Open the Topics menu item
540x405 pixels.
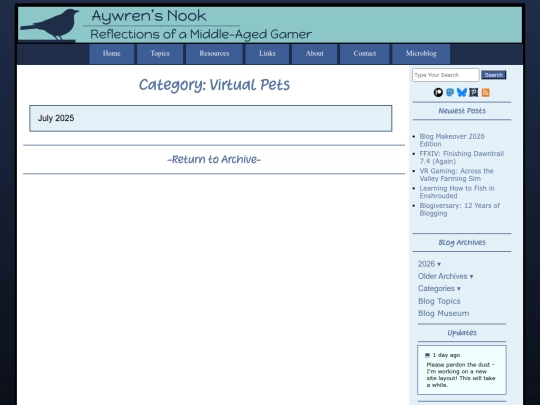[160, 54]
